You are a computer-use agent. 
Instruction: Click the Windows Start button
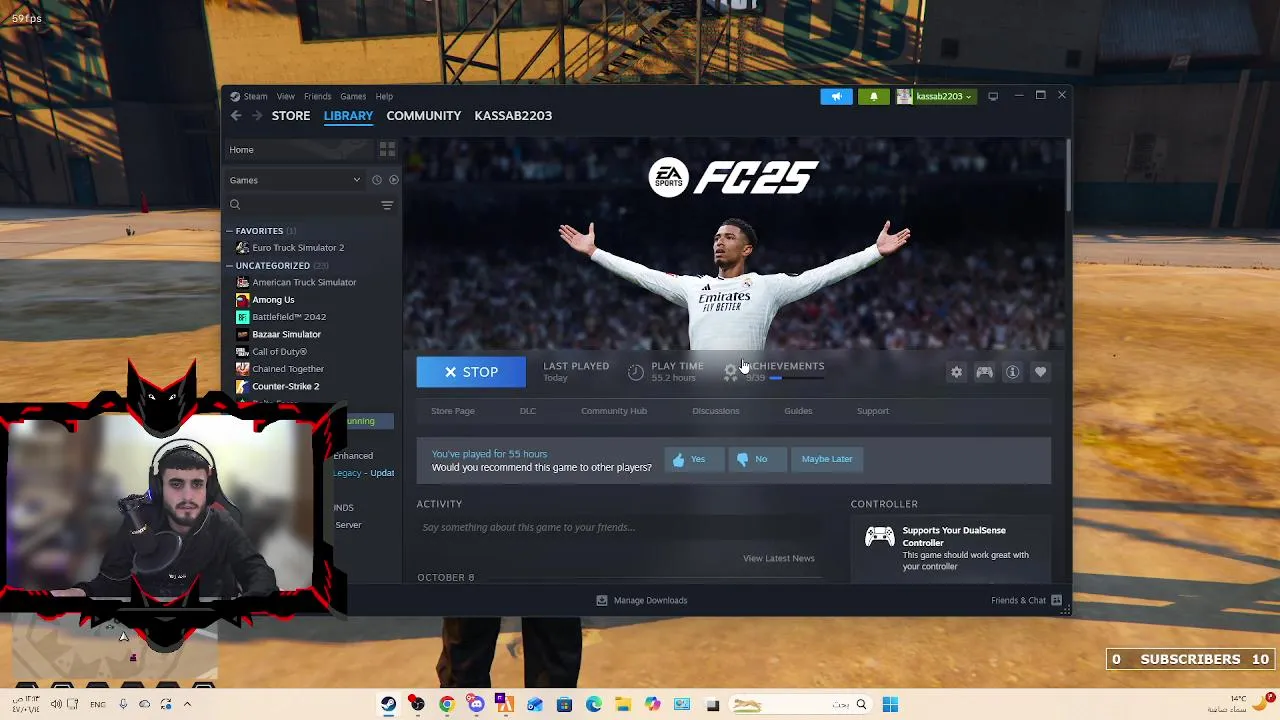[890, 705]
